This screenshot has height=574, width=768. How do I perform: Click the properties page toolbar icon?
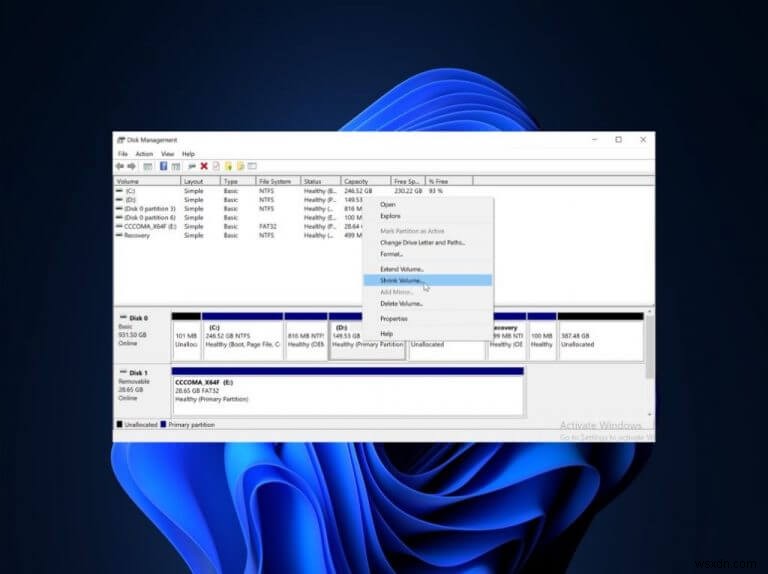pos(216,167)
